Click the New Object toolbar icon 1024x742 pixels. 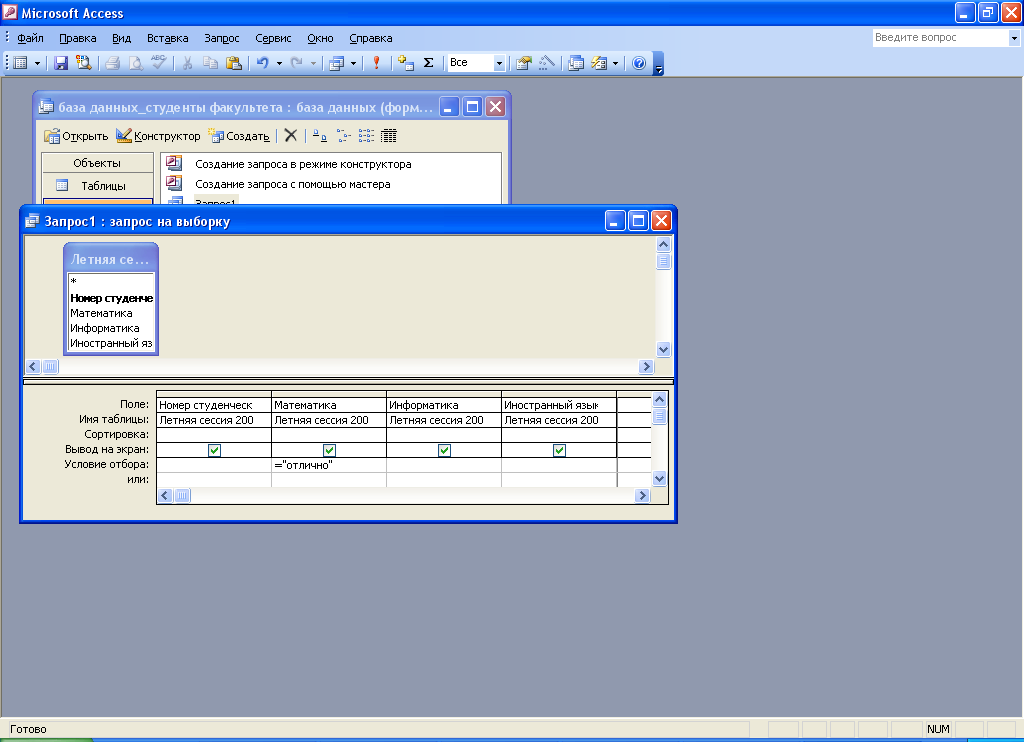coord(599,63)
